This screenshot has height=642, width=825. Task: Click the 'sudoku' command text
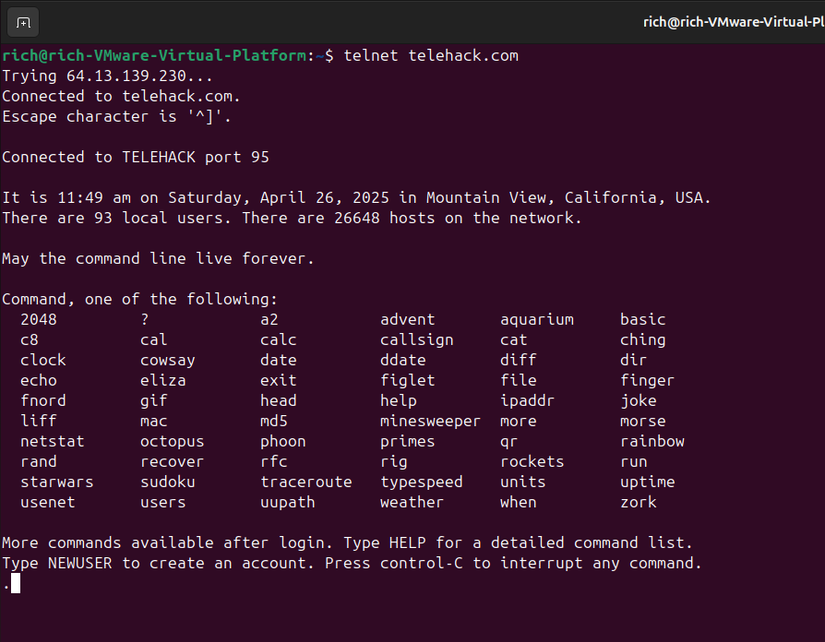click(x=168, y=482)
